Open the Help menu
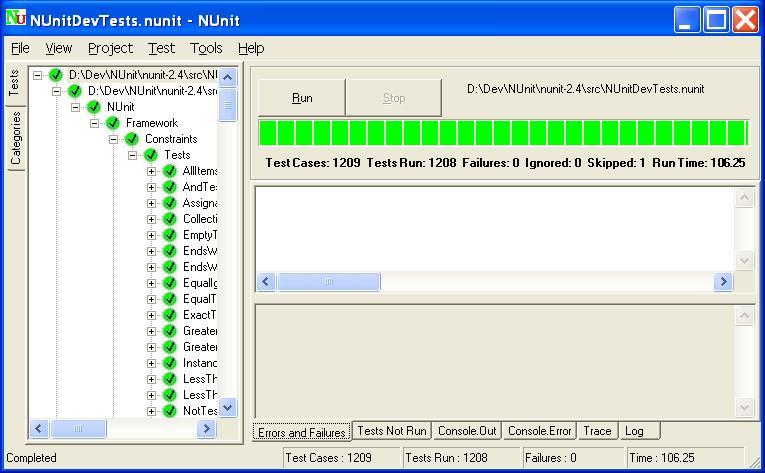This screenshot has width=765, height=473. (x=251, y=48)
